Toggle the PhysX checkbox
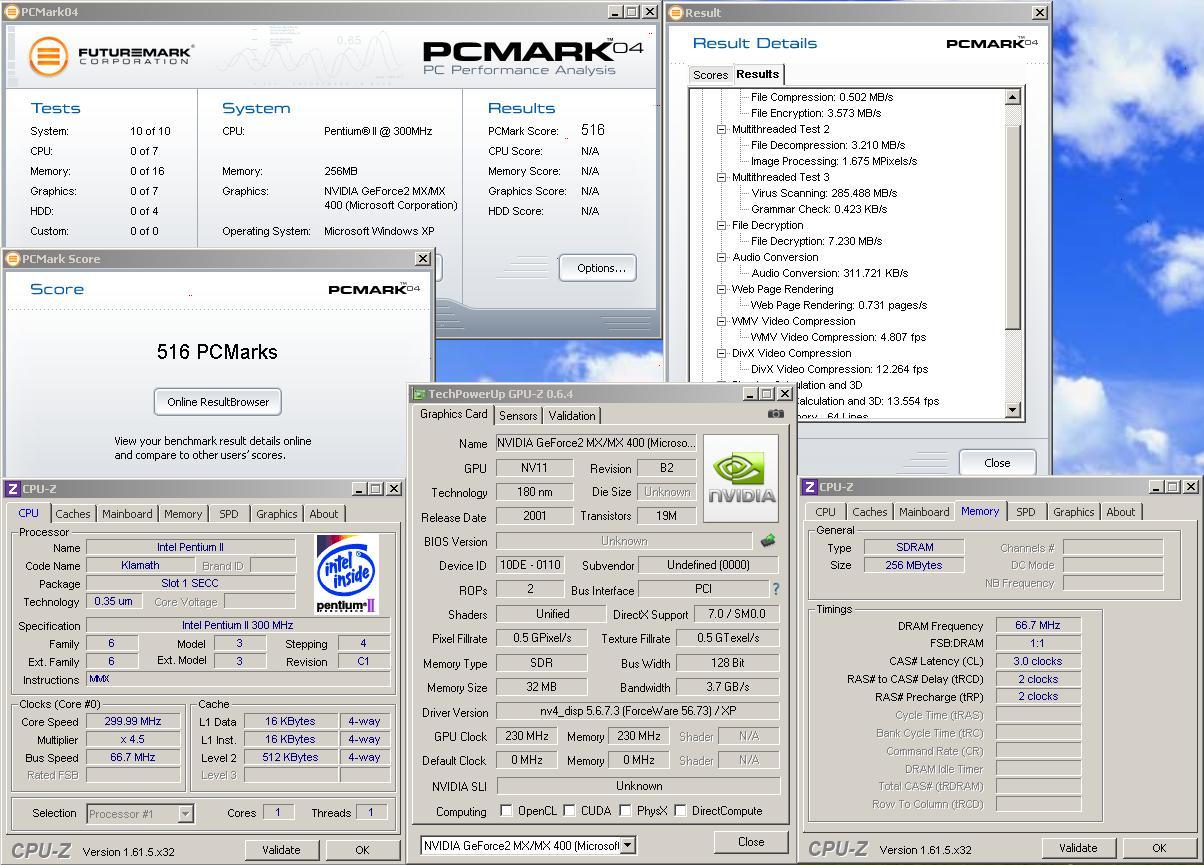 (625, 811)
